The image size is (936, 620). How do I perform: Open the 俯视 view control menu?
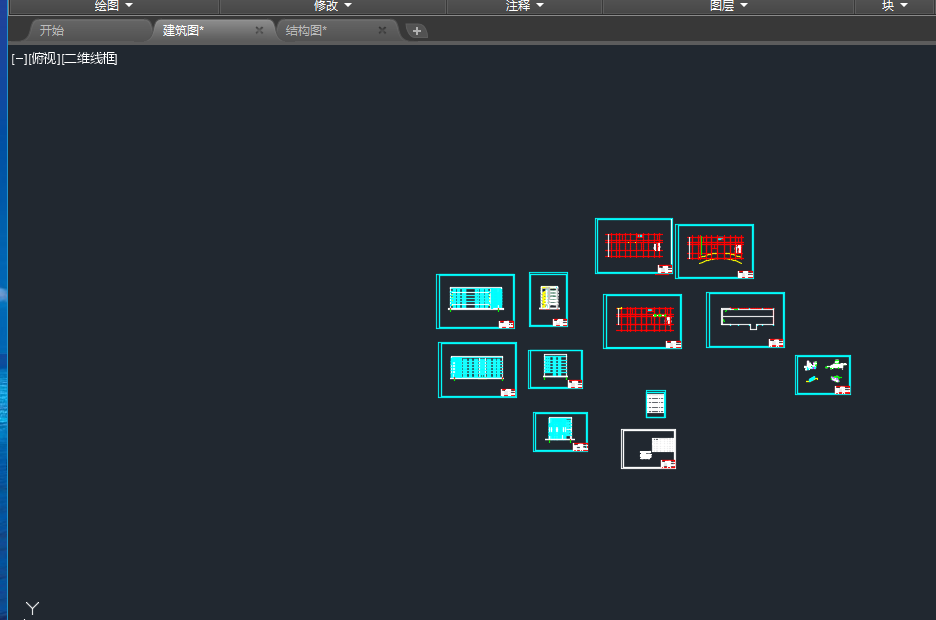[45, 58]
